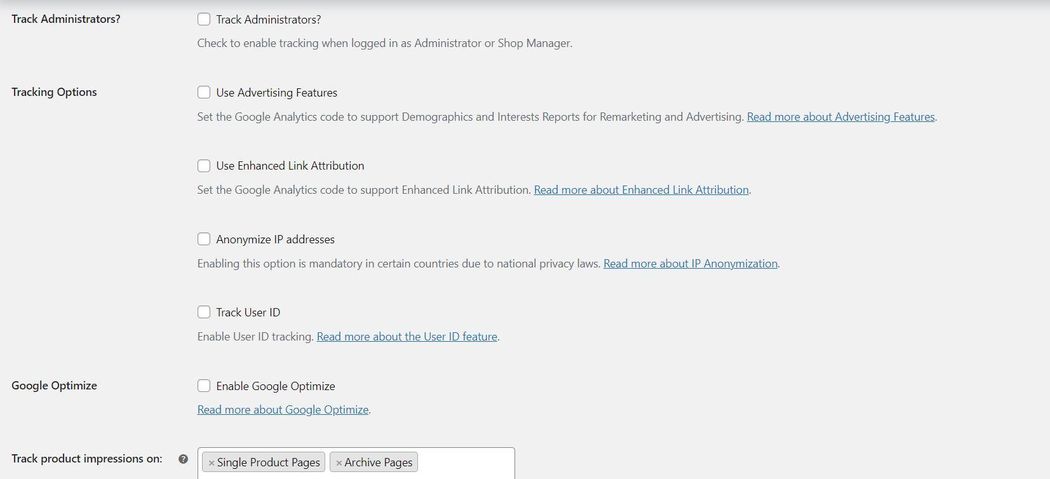Image resolution: width=1050 pixels, height=479 pixels.
Task: Click the Tracking Options section heading
Action: [54, 92]
